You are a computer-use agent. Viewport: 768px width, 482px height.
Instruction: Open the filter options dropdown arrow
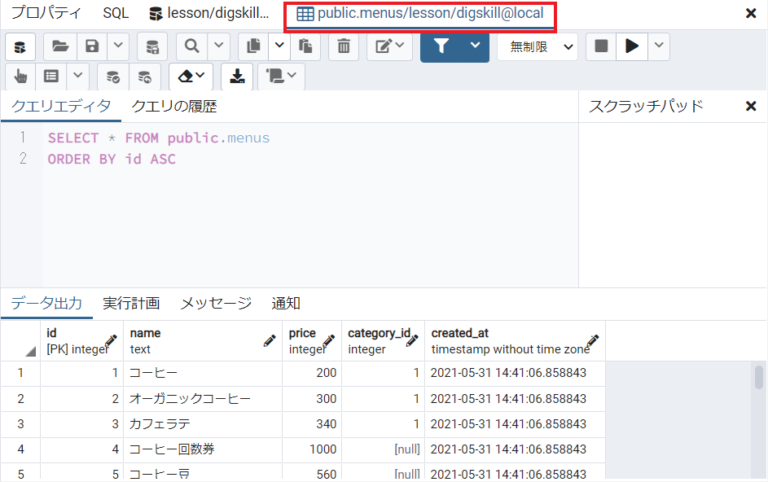[x=475, y=46]
